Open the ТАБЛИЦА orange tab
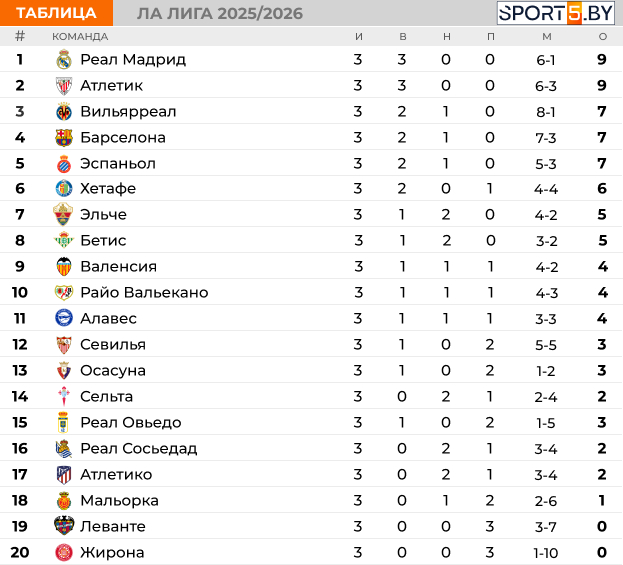Image resolution: width=623 pixels, height=565 pixels. 56,13
